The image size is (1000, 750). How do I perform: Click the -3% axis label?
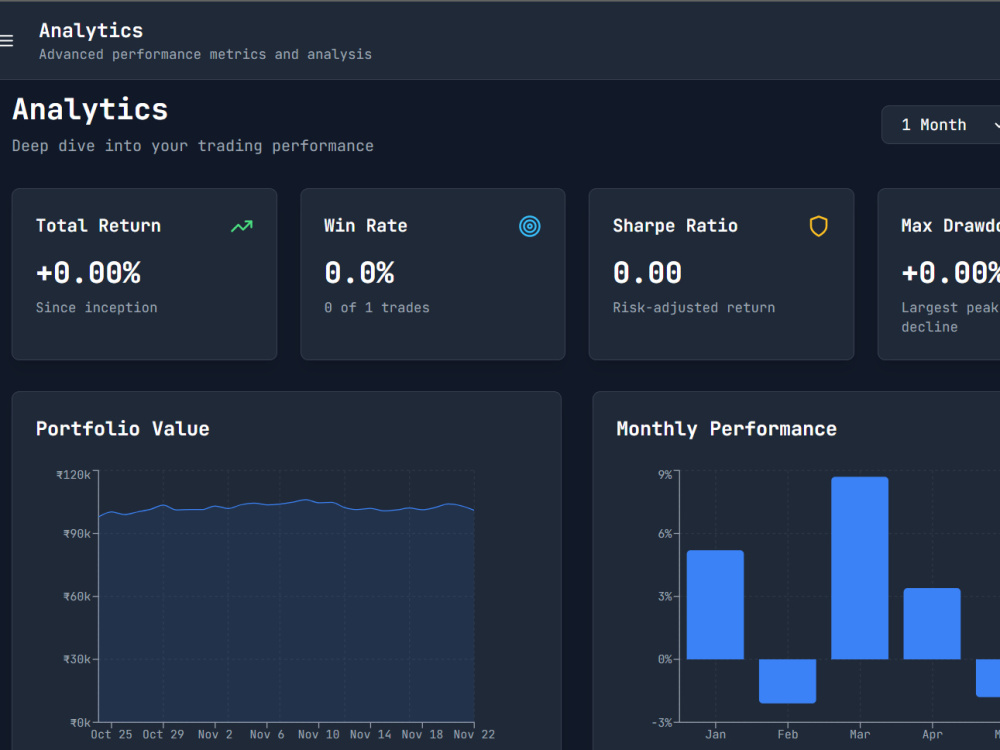pyautogui.click(x=662, y=722)
